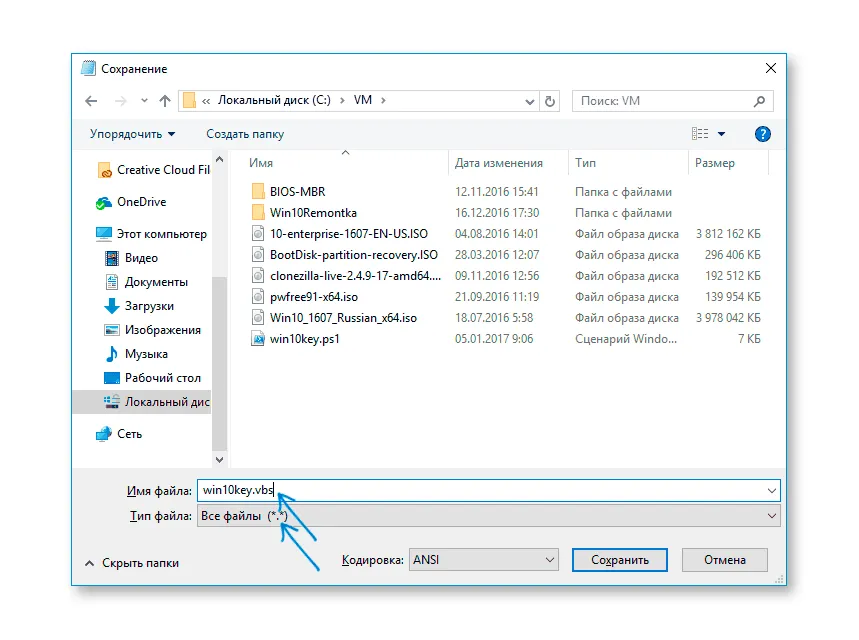Select OneDrive in the navigation pane
The image size is (859, 640).
click(x=141, y=202)
